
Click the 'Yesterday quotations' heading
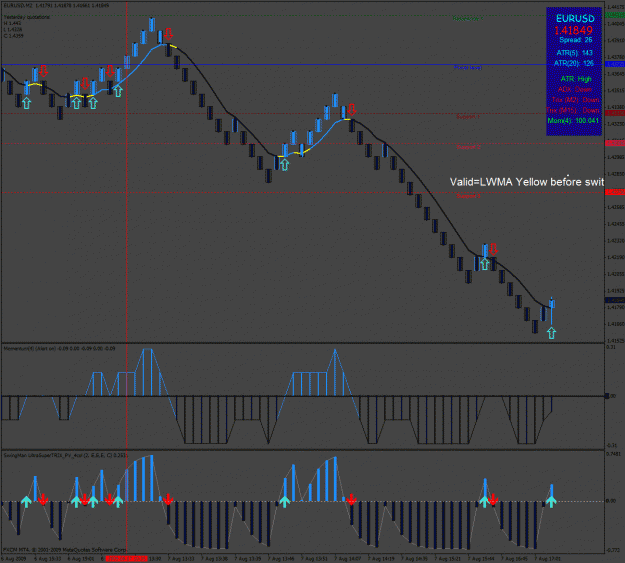(27, 17)
